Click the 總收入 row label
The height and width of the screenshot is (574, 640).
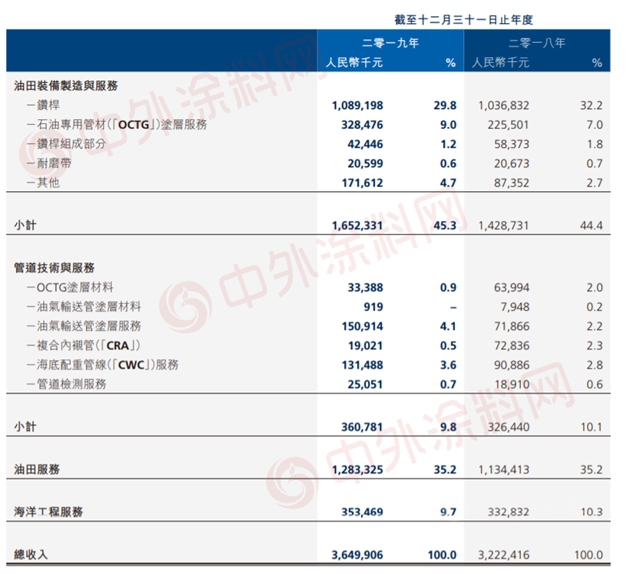click(31, 554)
